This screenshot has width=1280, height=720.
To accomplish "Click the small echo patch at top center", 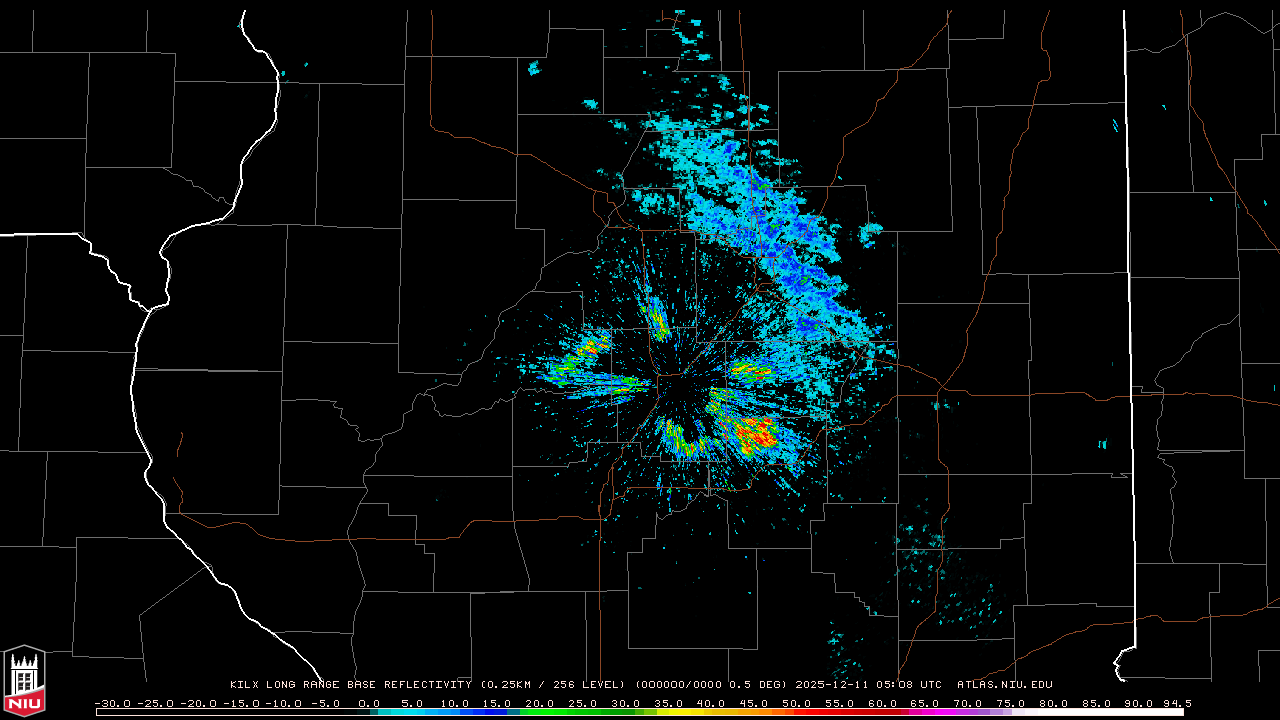I will [x=690, y=35].
